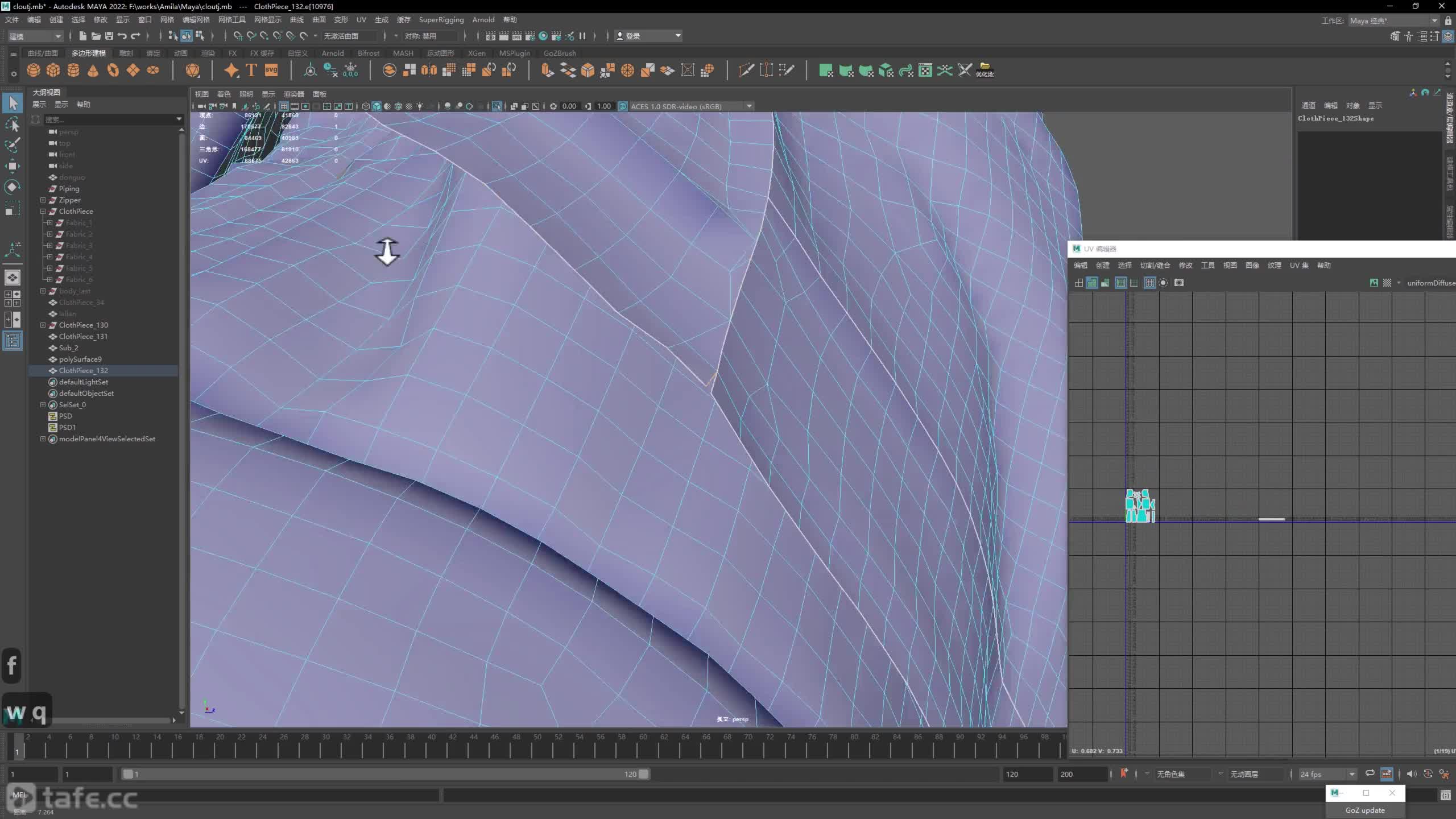Viewport: 1456px width, 819px height.
Task: Create a polygon cube from shelf
Action: [x=53, y=70]
